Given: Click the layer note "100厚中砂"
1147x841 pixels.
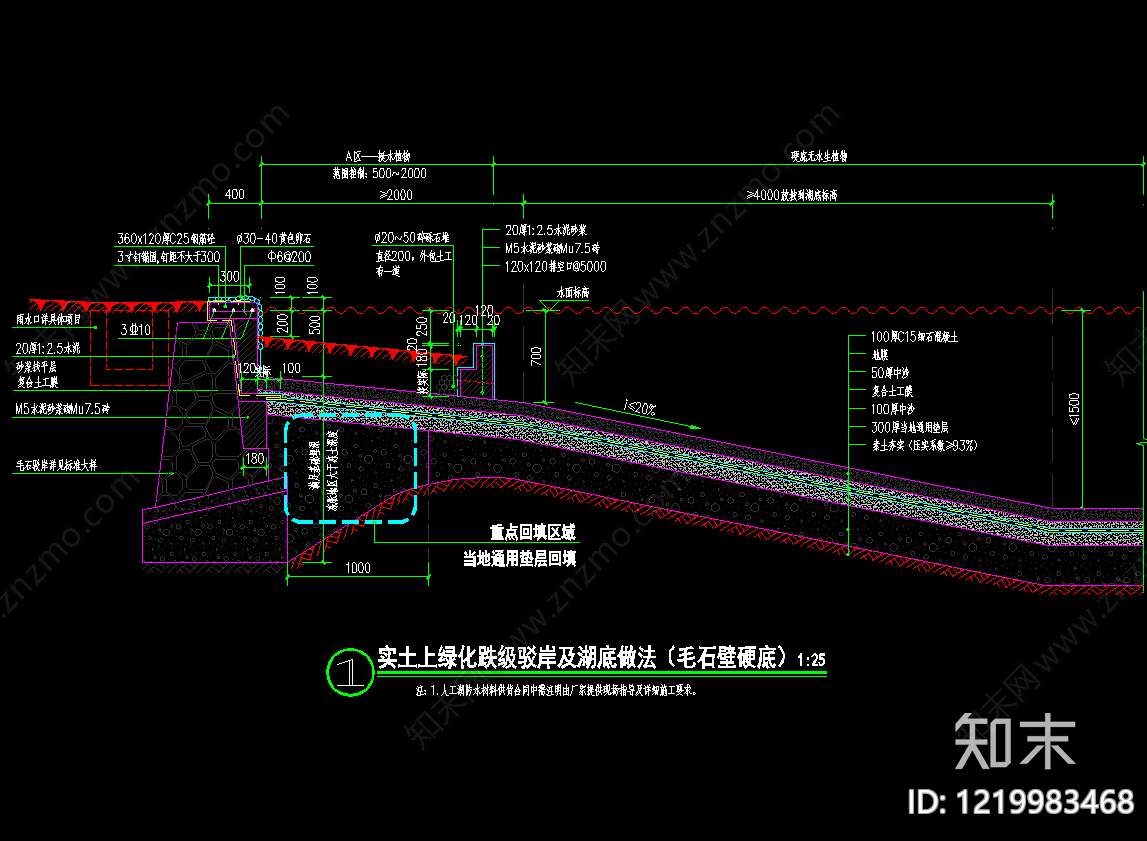Looking at the screenshot, I should pyautogui.click(x=892, y=409).
